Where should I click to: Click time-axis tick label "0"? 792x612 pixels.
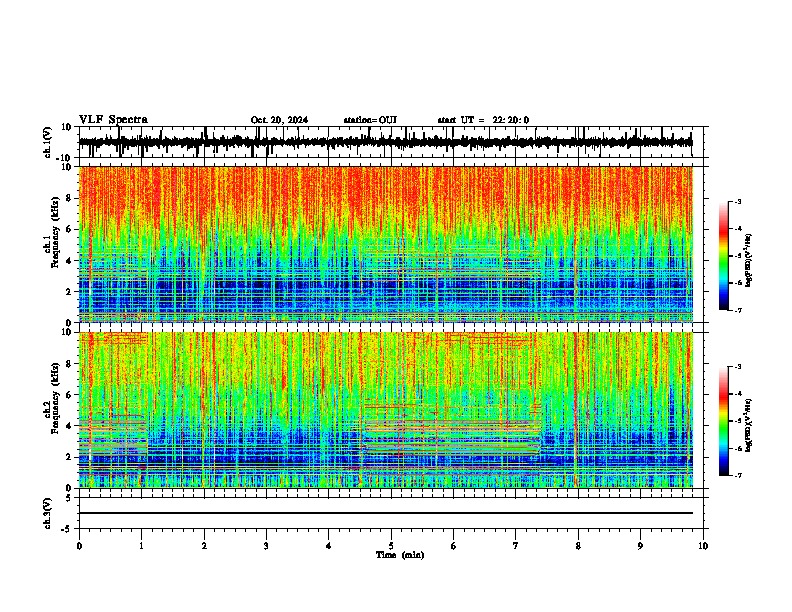tap(79, 546)
